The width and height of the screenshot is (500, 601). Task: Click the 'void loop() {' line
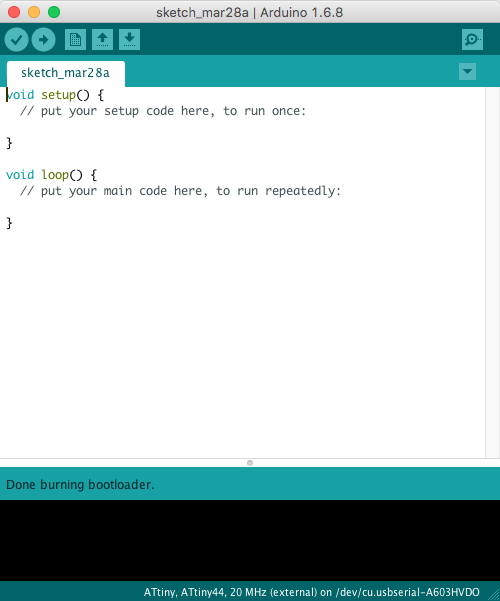coord(52,175)
